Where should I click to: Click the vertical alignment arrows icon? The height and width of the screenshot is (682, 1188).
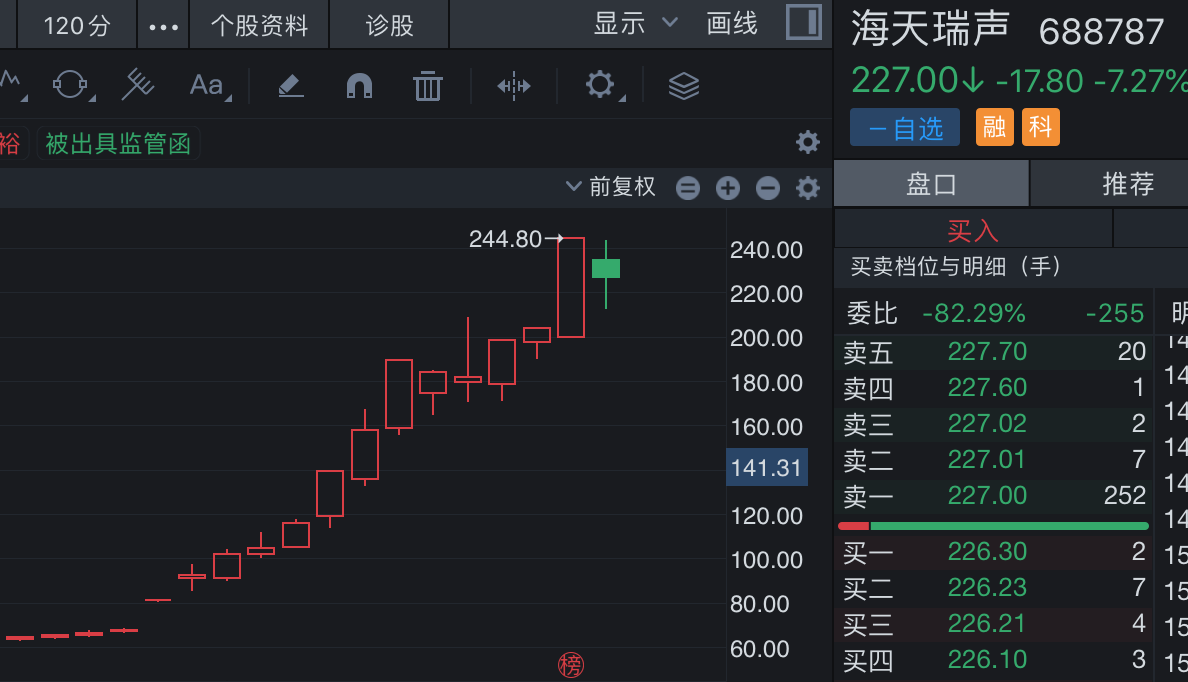[x=514, y=86]
